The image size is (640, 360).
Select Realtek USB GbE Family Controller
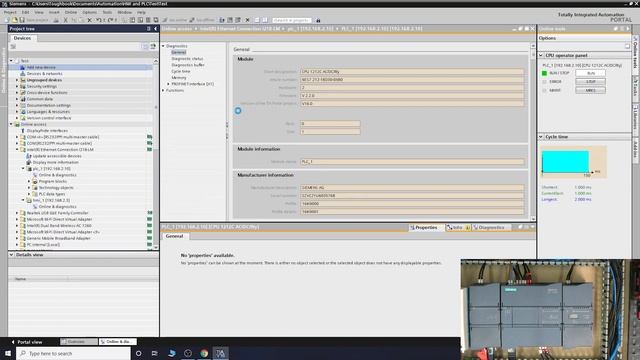tap(57, 213)
